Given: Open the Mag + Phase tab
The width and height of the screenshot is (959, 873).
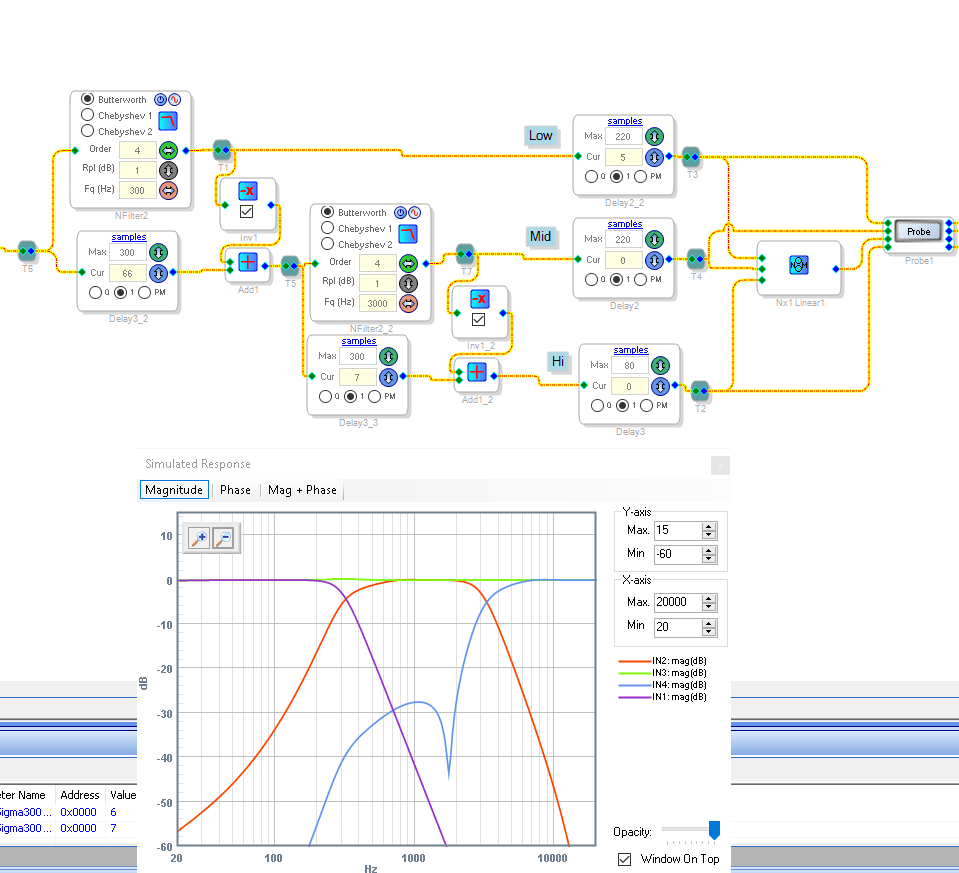Looking at the screenshot, I should pos(302,490).
